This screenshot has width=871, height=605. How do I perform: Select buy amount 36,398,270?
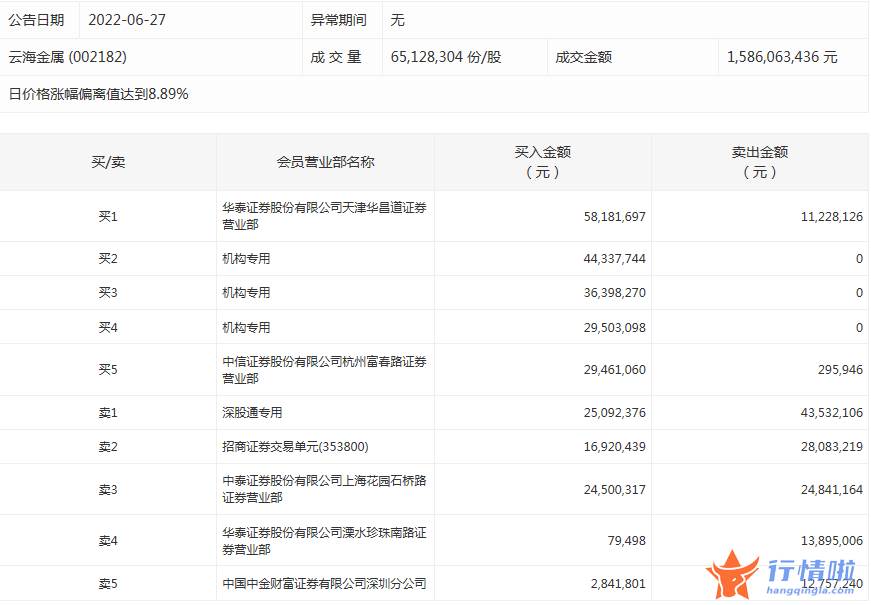click(614, 293)
